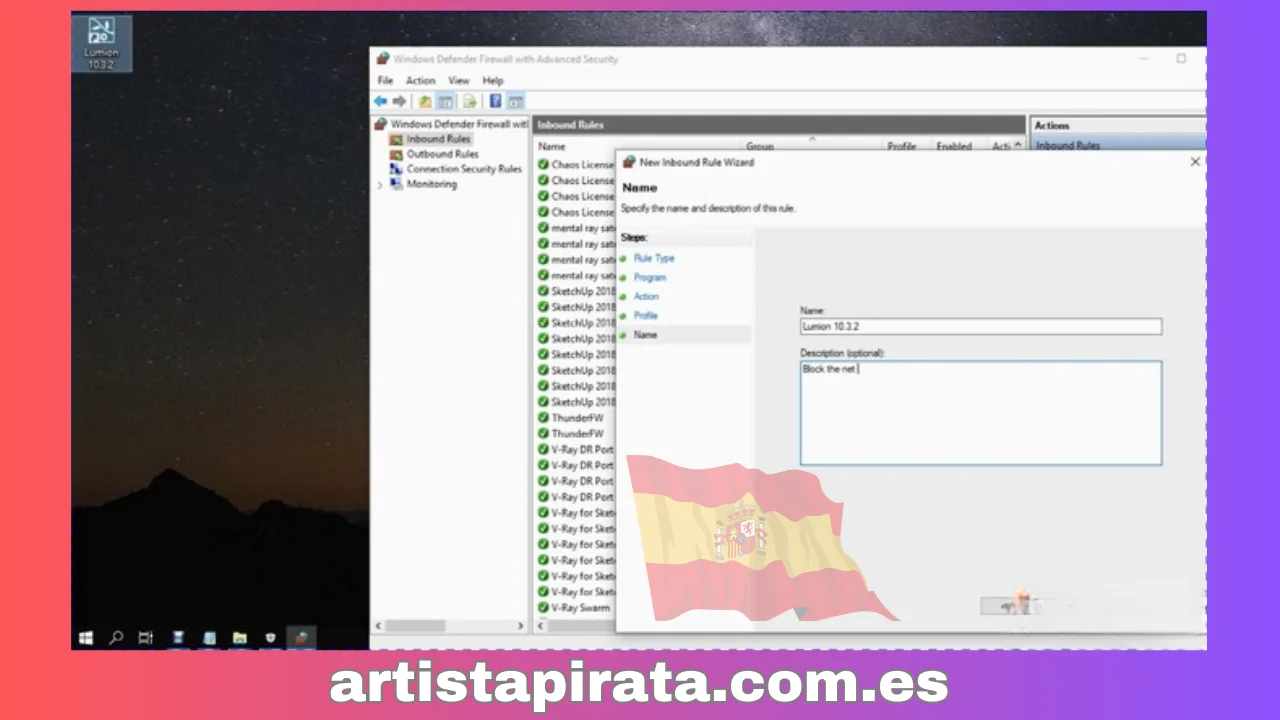Expand the Monitoring tree node
This screenshot has height=720, width=1280.
point(380,185)
